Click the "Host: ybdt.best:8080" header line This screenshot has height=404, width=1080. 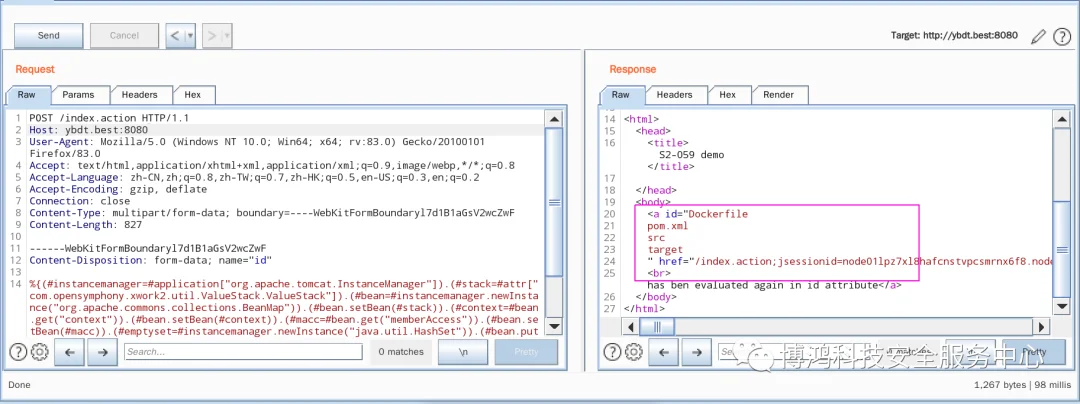point(88,129)
